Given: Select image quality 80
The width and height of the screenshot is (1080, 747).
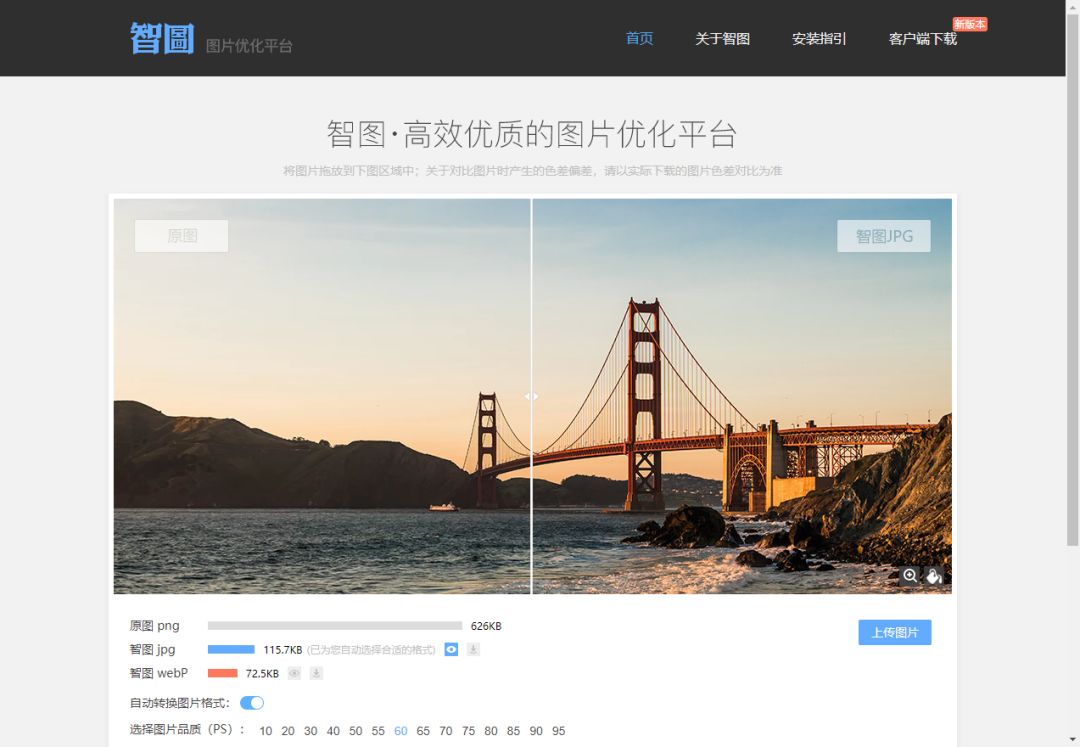Looking at the screenshot, I should pos(490,731).
